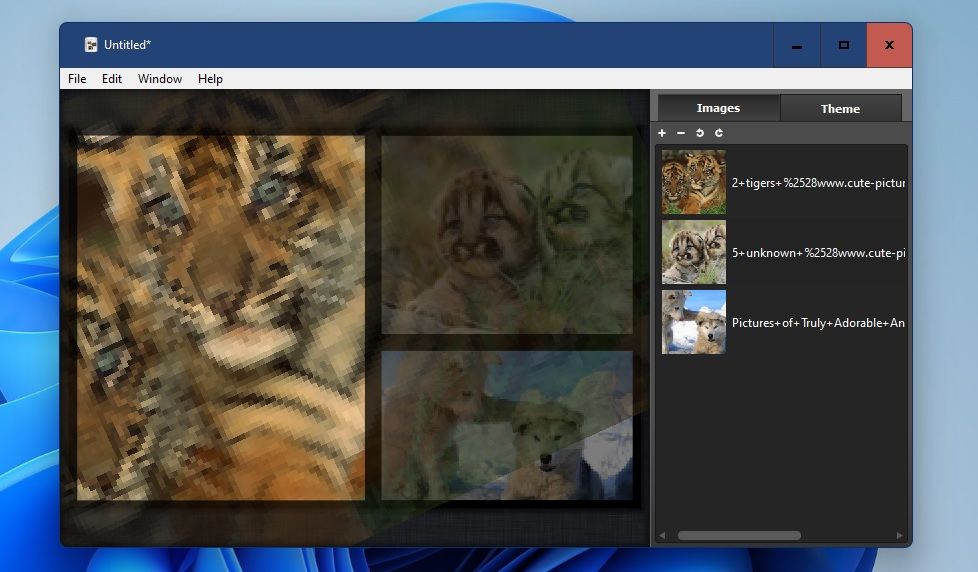Select the wolf pups thumbnail in list
The image size is (978, 572).
694,322
